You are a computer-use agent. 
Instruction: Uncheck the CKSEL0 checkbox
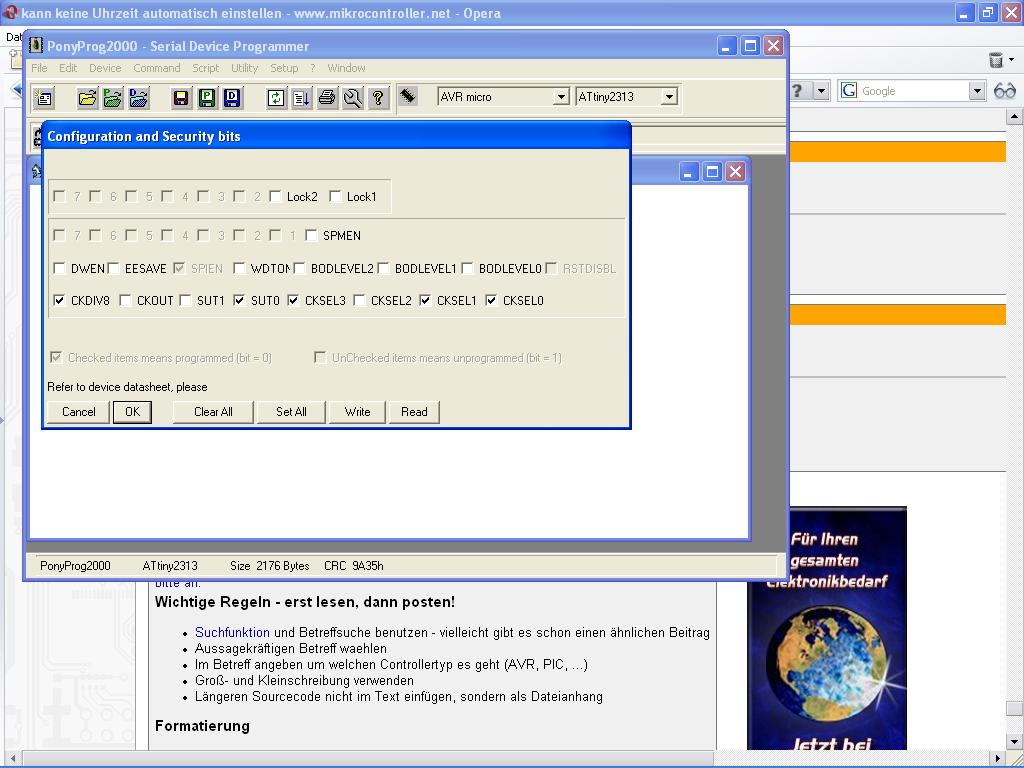pyautogui.click(x=491, y=300)
